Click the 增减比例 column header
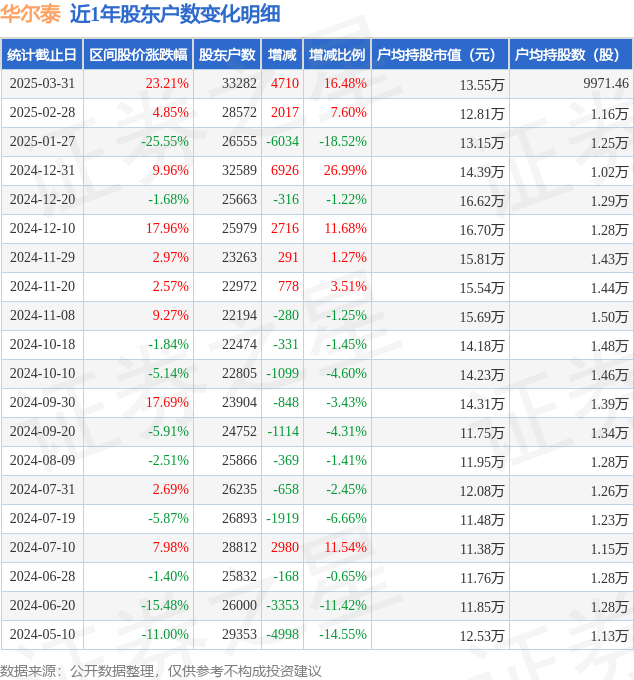The height and width of the screenshot is (680, 634). coord(337,55)
